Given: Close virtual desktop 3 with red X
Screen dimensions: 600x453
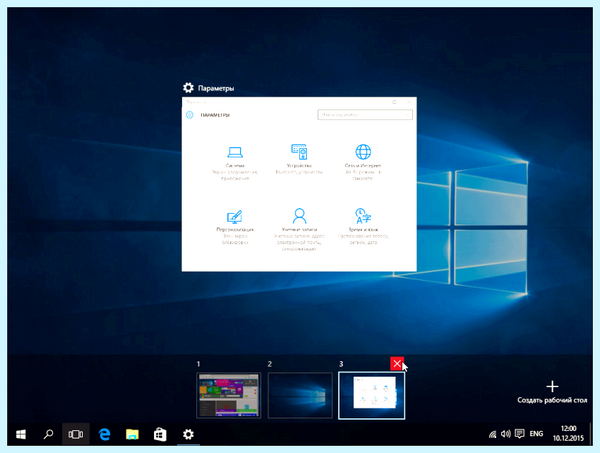Looking at the screenshot, I should click(397, 363).
